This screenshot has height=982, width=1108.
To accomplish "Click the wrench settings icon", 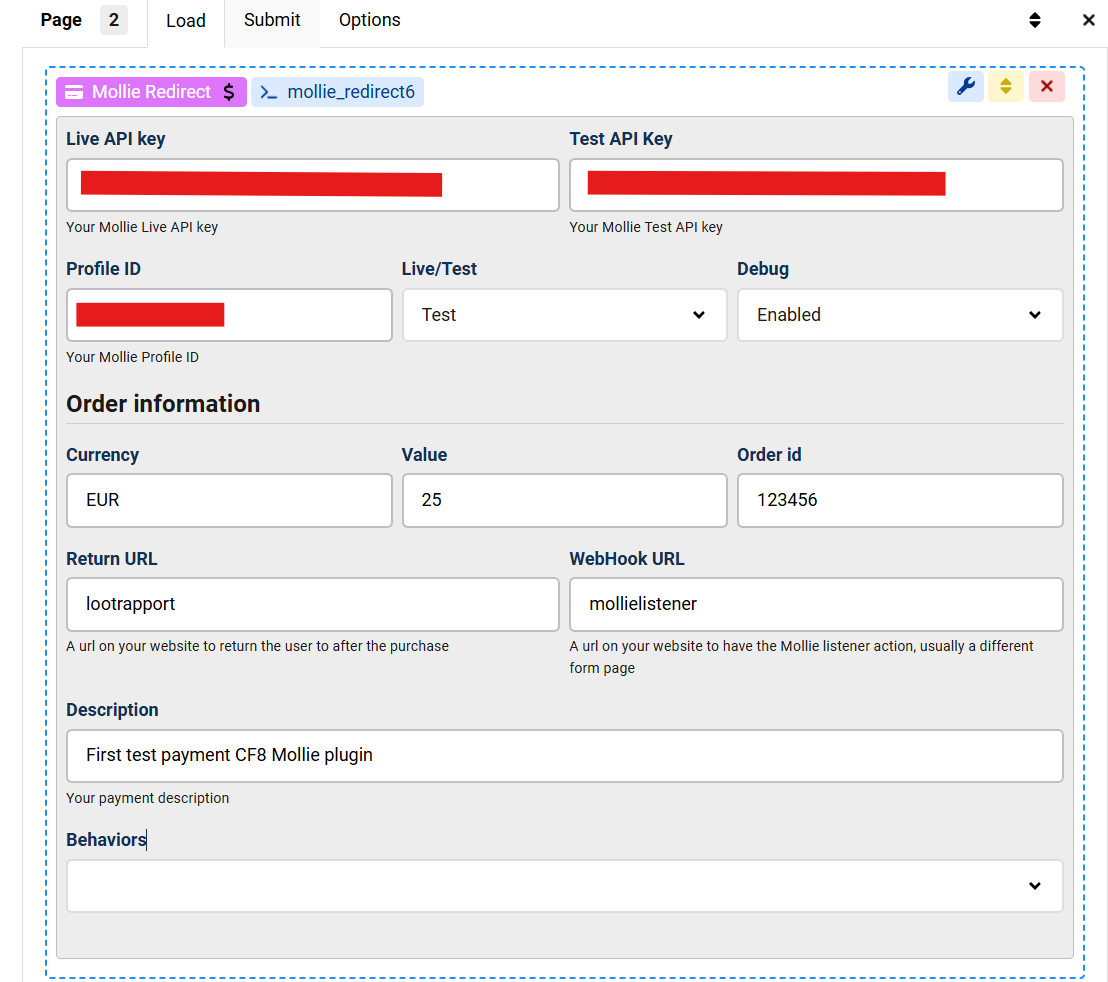I will coord(965,87).
